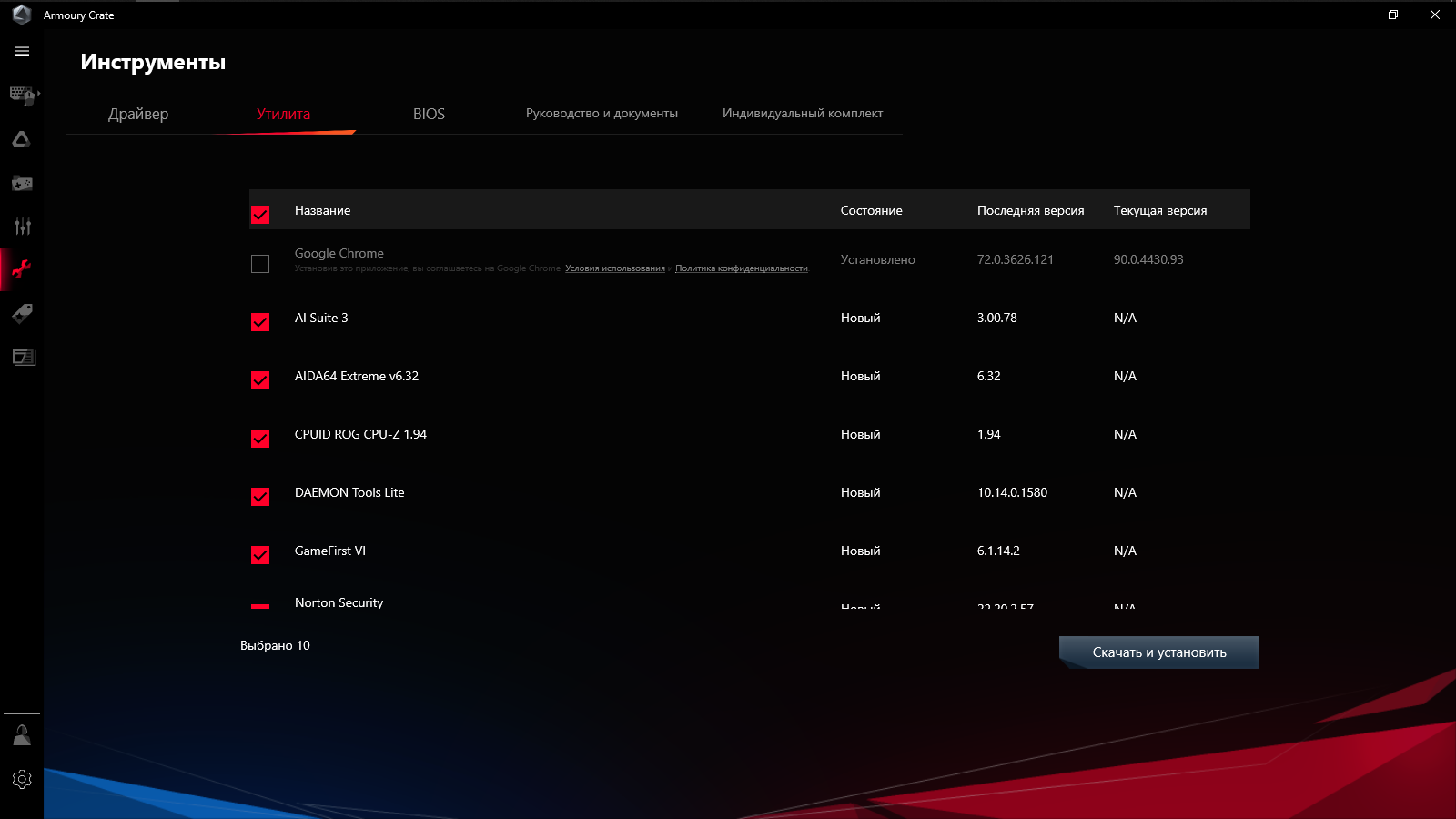Click latest version 3.00.78 cell

996,318
